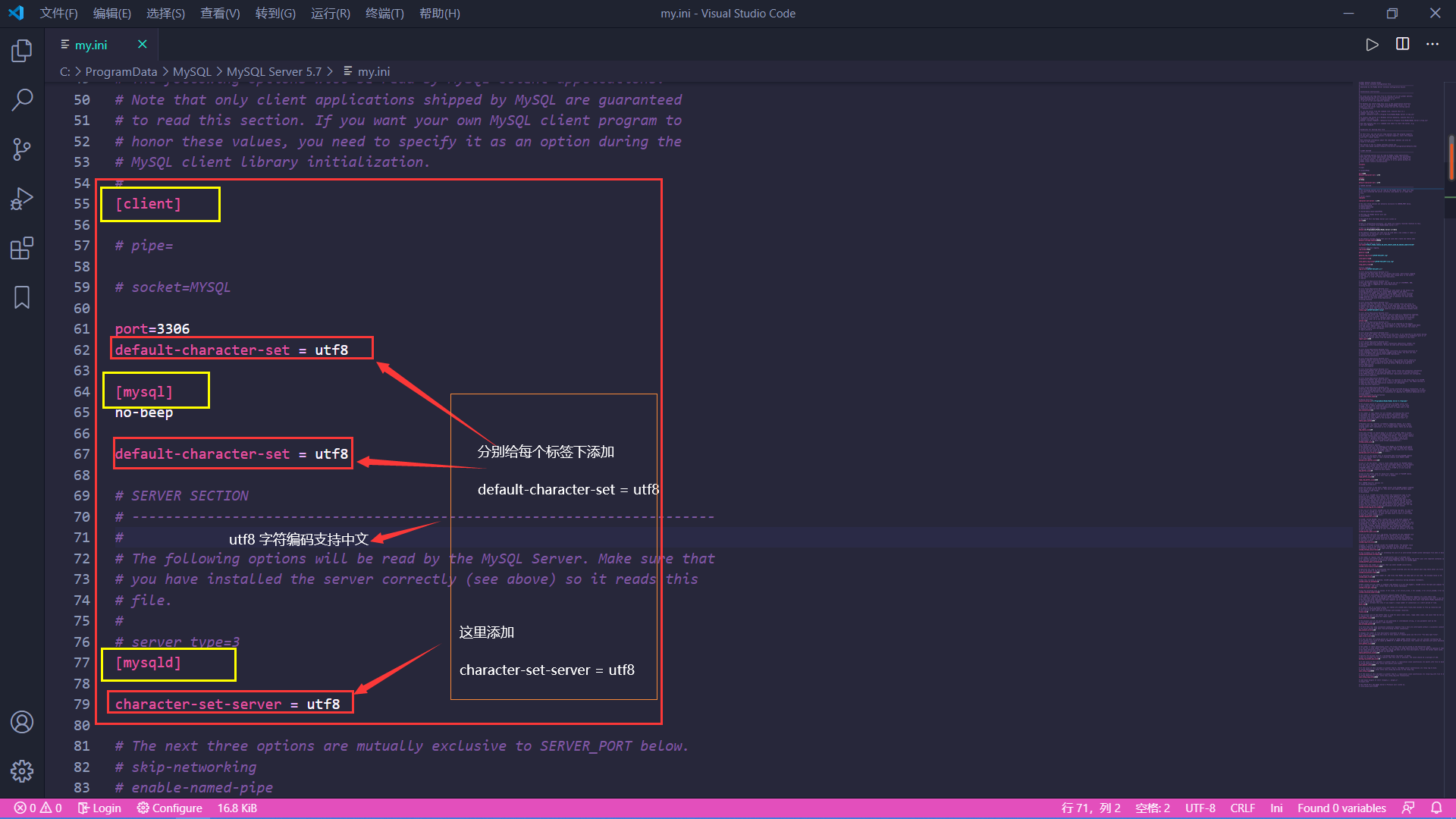1456x819 pixels.
Task: Open the Explorer view in activity bar
Action: (x=22, y=51)
